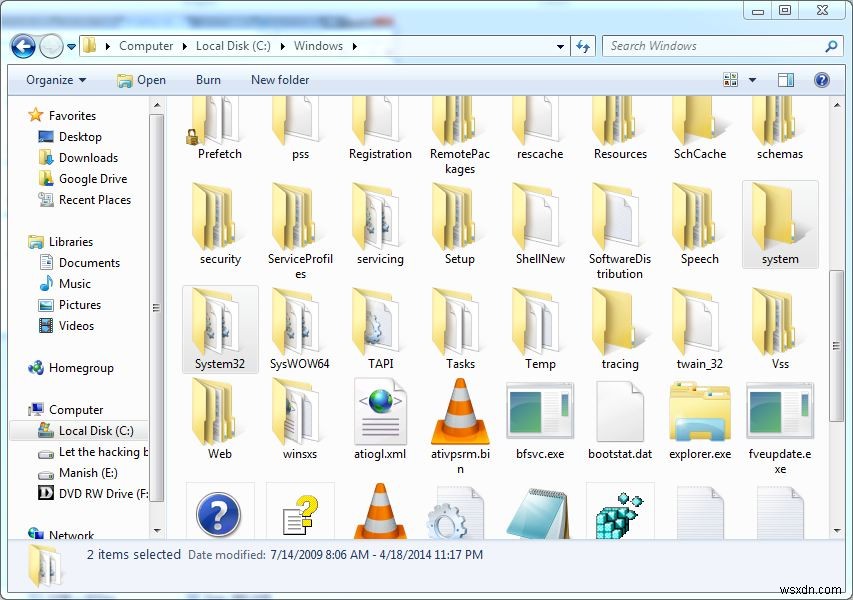This screenshot has width=853, height=600.
Task: Select the RemotePackages folder
Action: [460, 137]
